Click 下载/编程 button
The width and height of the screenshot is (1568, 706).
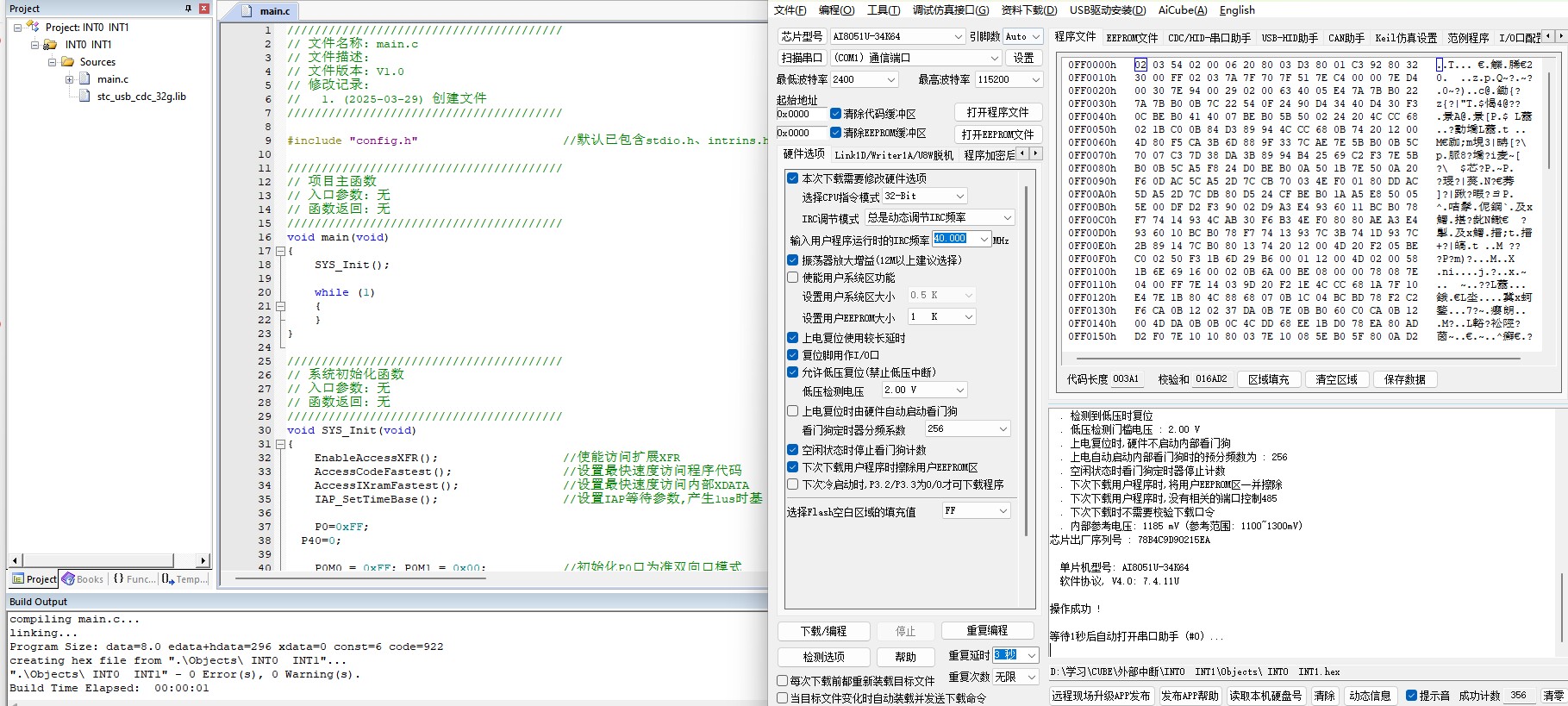(x=823, y=631)
